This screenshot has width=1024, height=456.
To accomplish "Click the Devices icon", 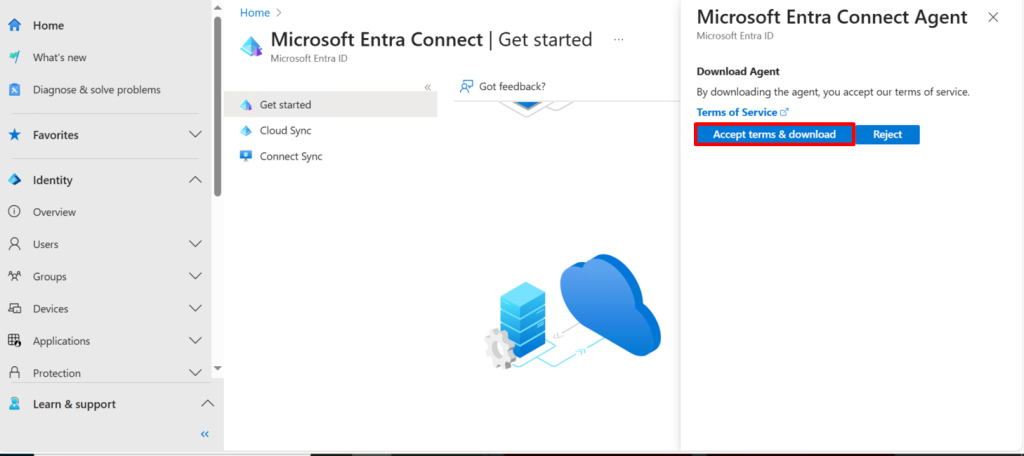I will click(x=14, y=308).
